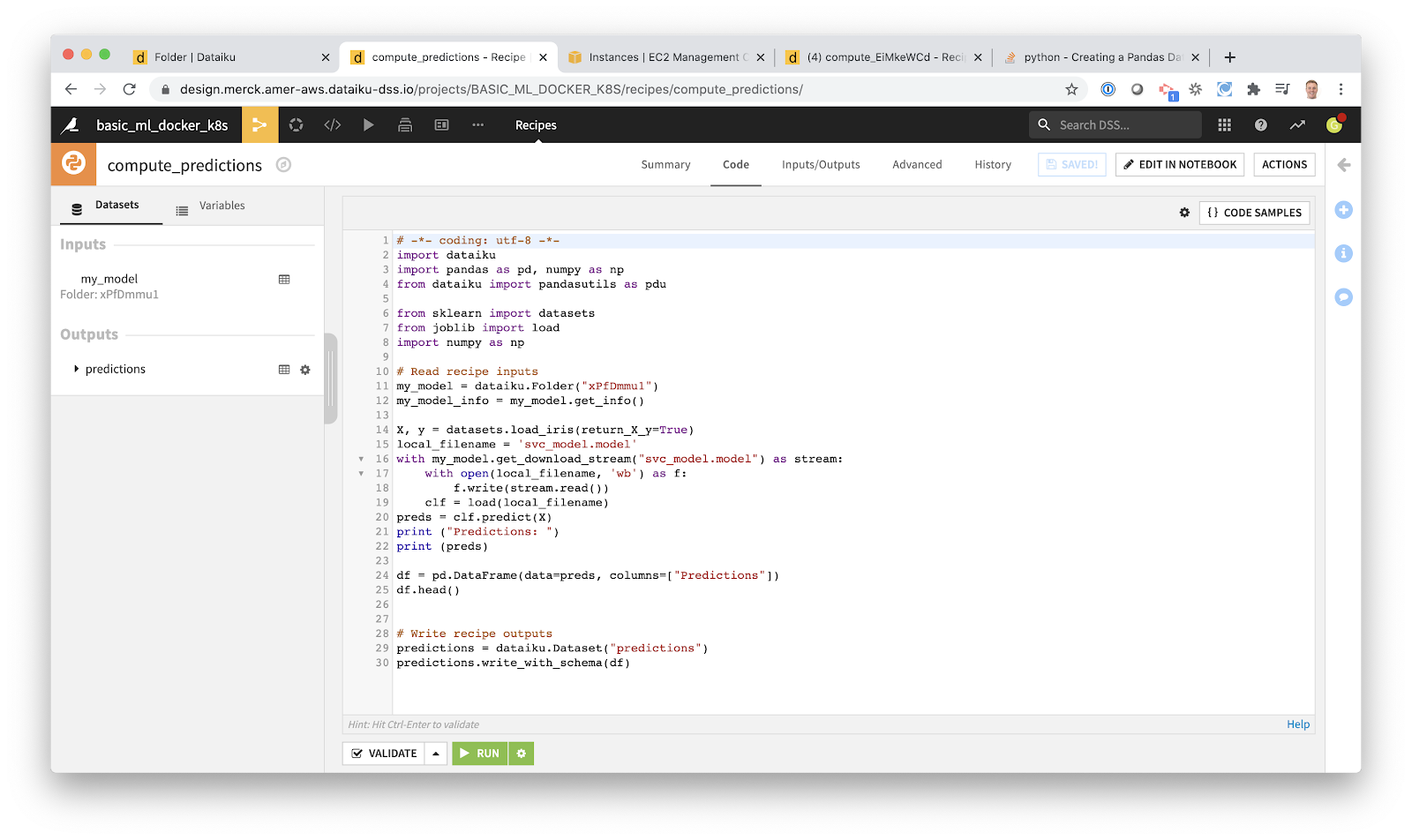Click the back arrow in right panel

[1343, 165]
